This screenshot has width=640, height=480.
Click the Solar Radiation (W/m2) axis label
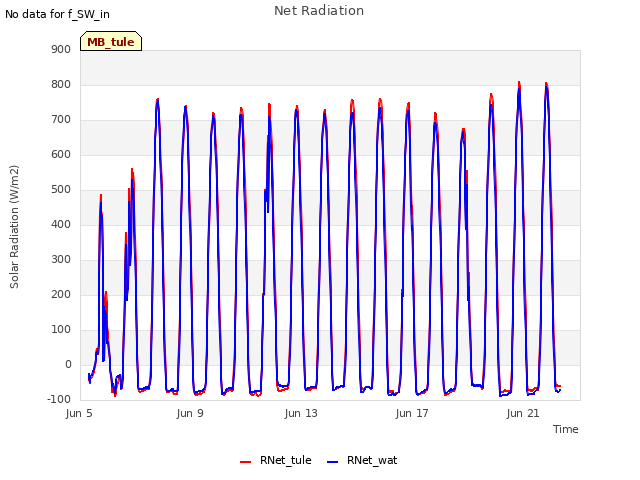(14, 227)
